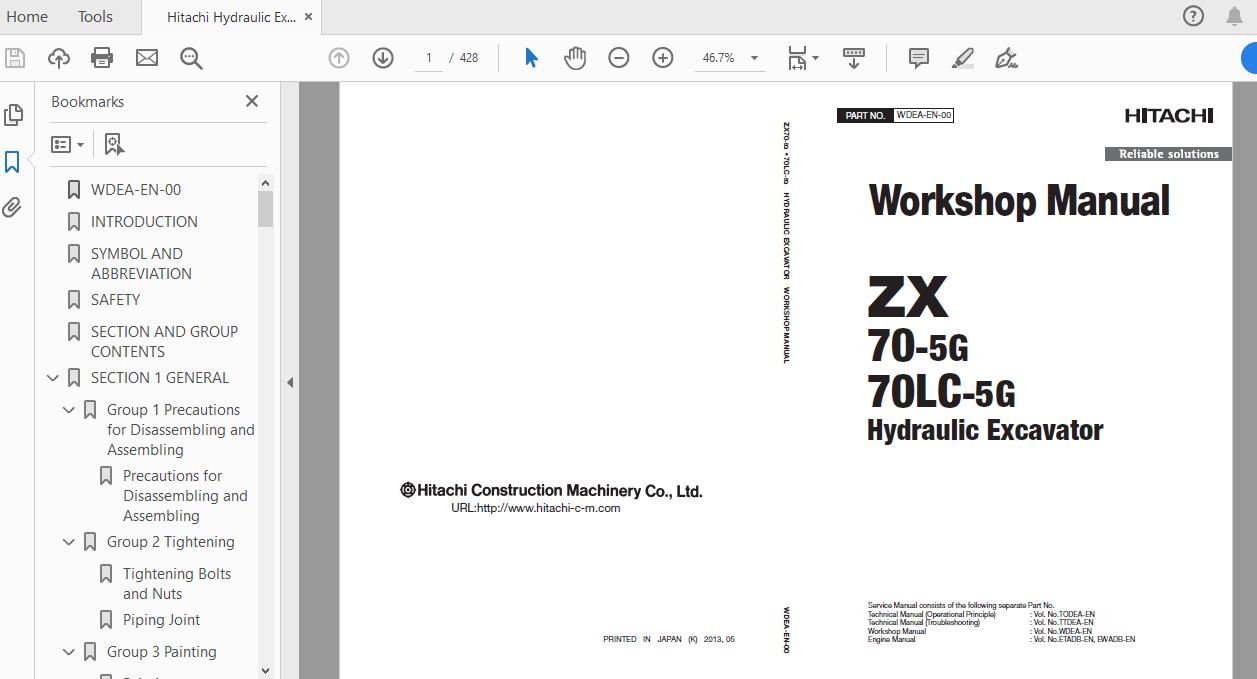
Task: Select SECTION 1 GENERAL bookmark
Action: click(160, 378)
